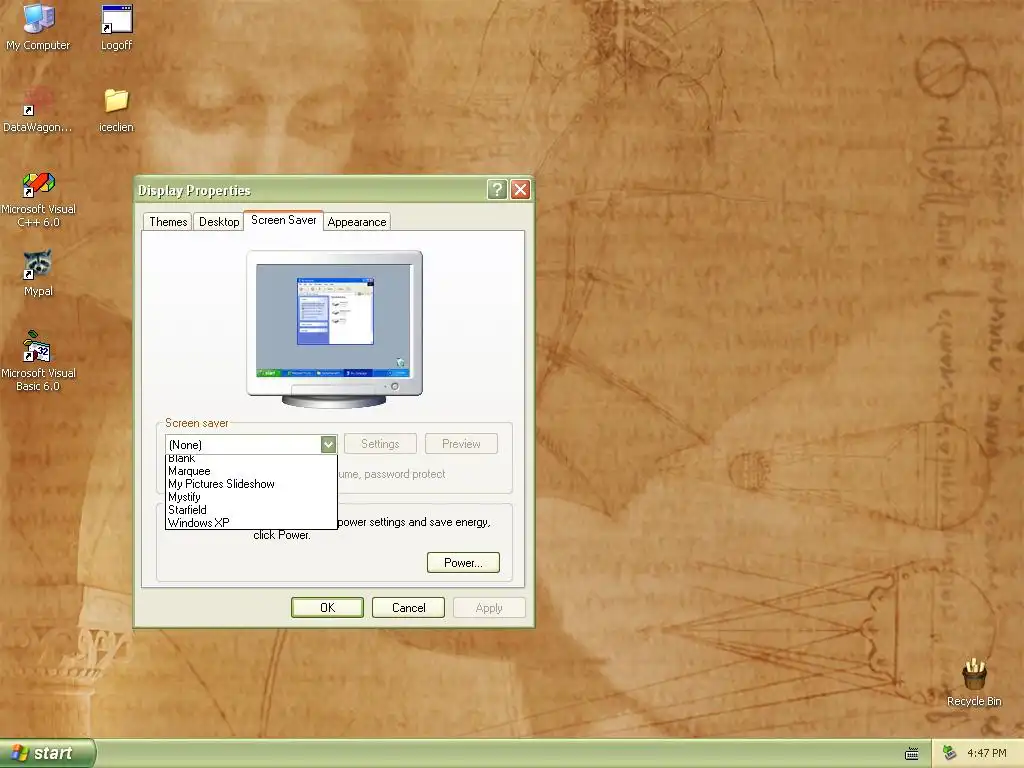Image resolution: width=1024 pixels, height=768 pixels.
Task: Select the Logoff shortcut icon
Action: click(116, 26)
